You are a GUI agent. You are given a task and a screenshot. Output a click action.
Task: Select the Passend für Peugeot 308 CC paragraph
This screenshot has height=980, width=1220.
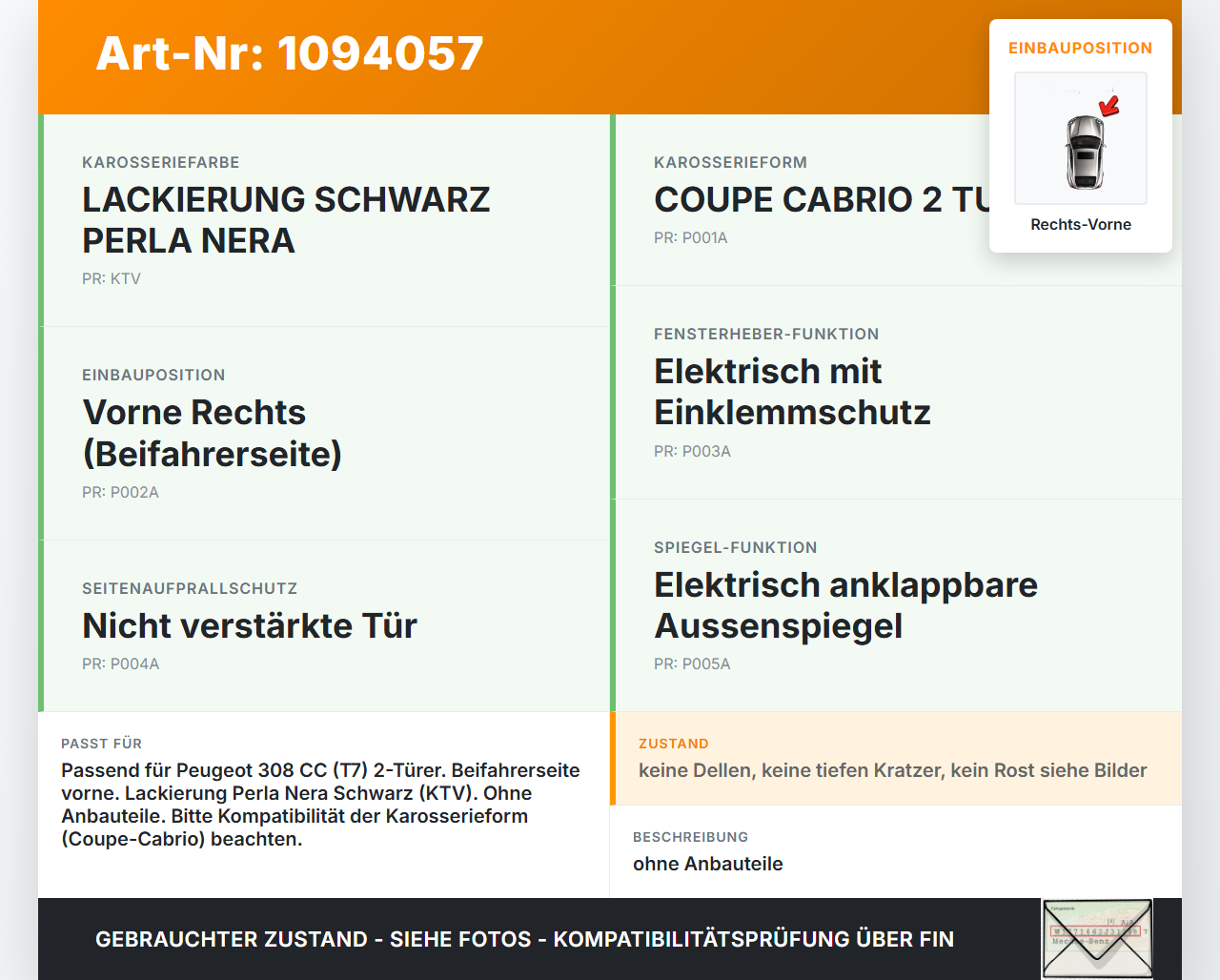point(321,805)
